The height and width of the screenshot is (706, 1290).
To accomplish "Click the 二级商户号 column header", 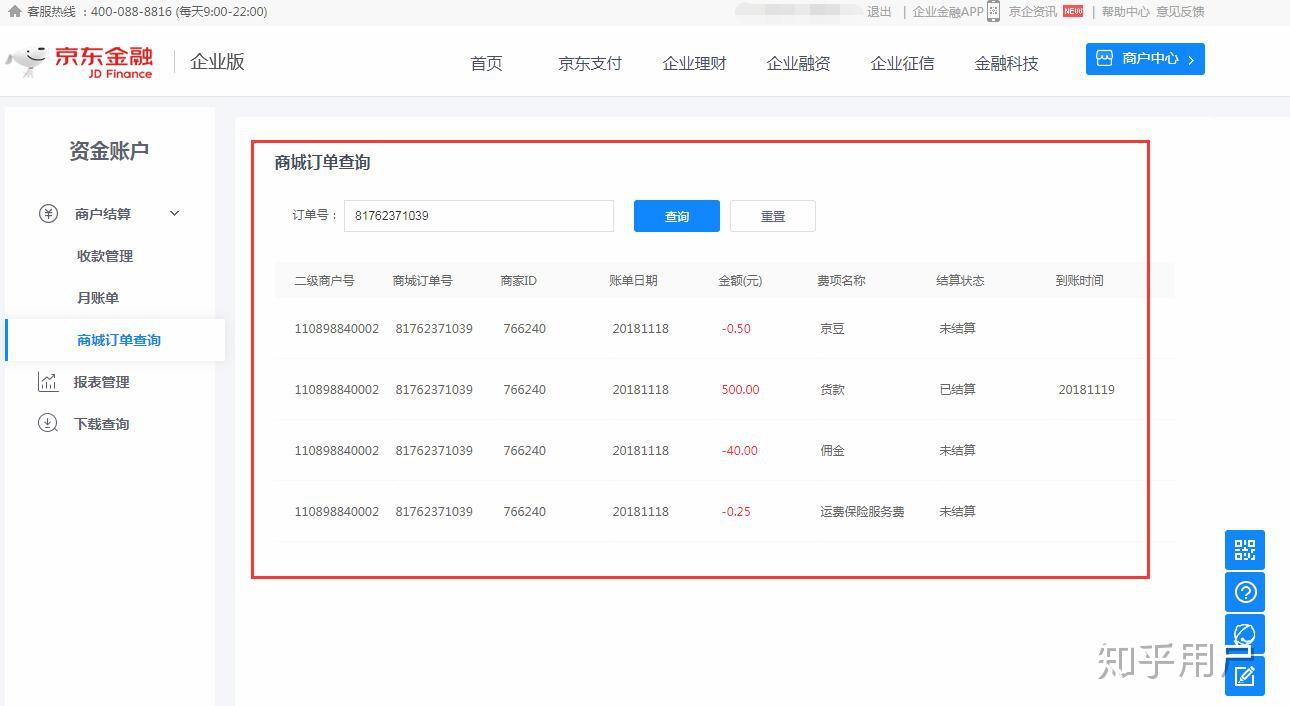I will coord(324,281).
